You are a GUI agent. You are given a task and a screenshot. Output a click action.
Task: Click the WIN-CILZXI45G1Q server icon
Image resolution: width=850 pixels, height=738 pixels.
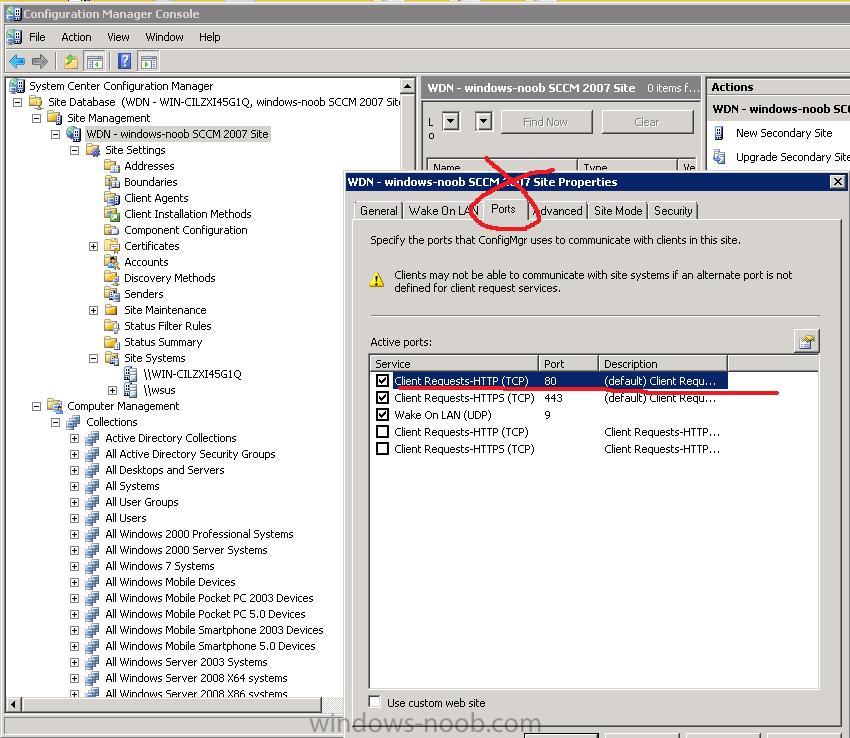coord(131,374)
